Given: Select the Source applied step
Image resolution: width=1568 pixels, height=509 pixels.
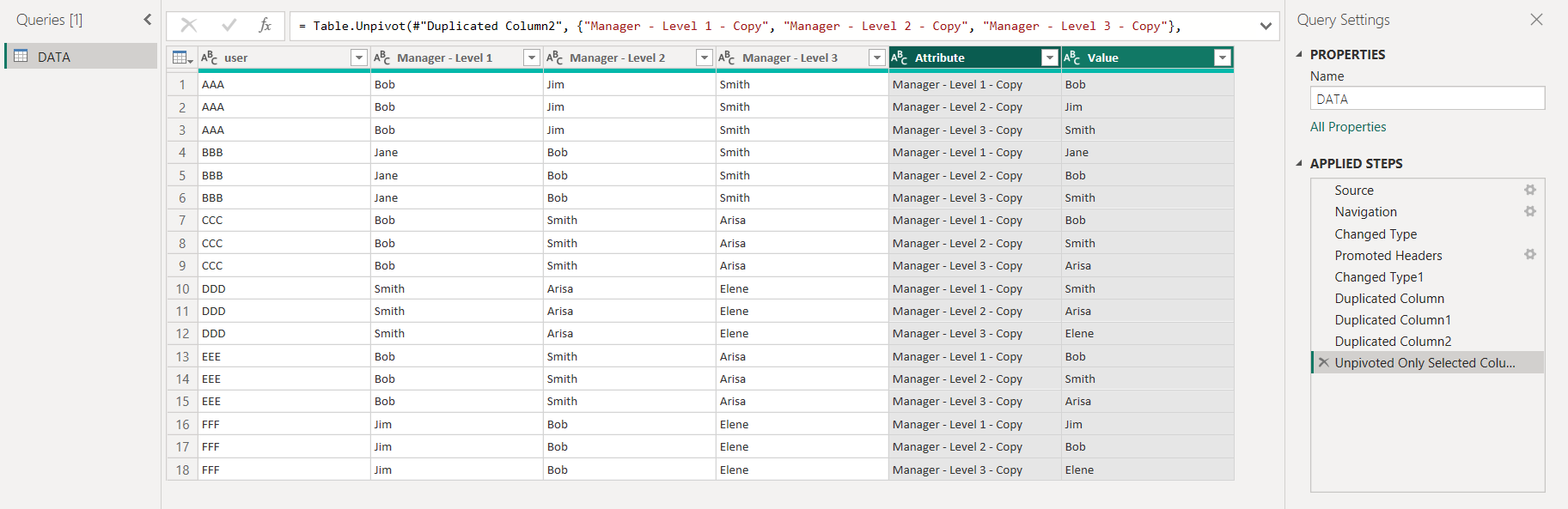Looking at the screenshot, I should 1427,191.
